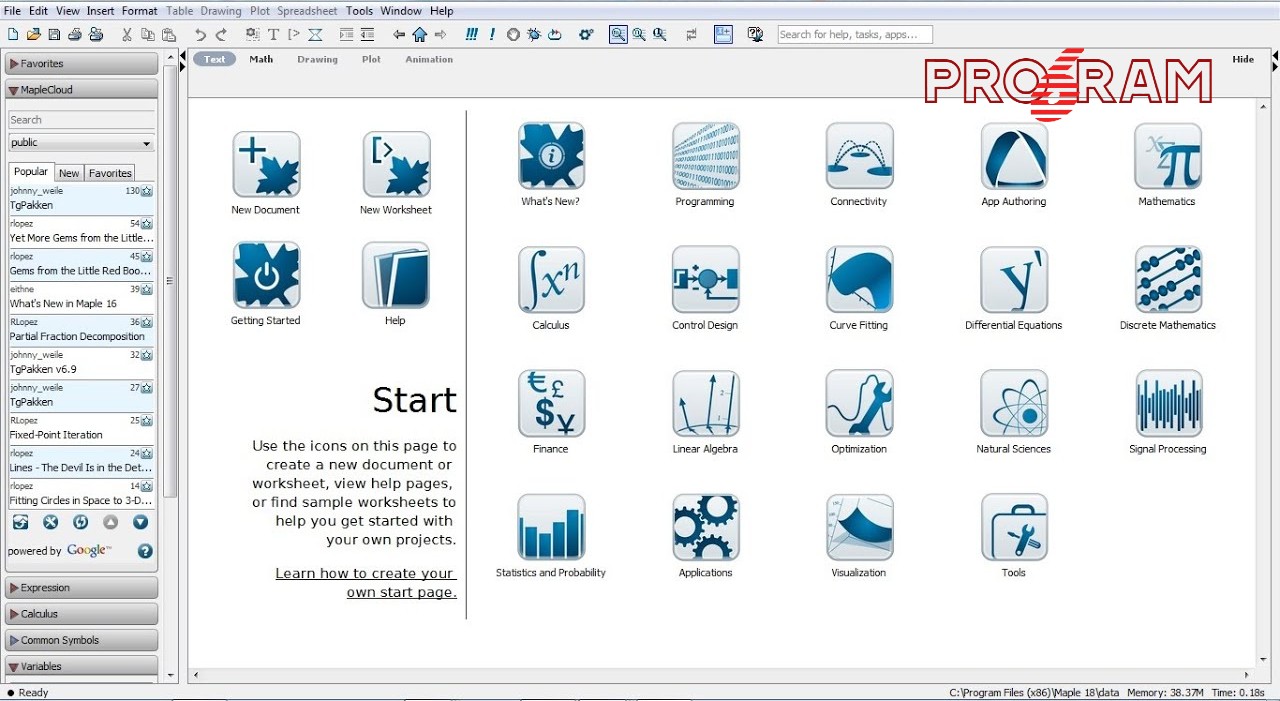Click the horizontal scrollbar under Start page

pos(721,675)
